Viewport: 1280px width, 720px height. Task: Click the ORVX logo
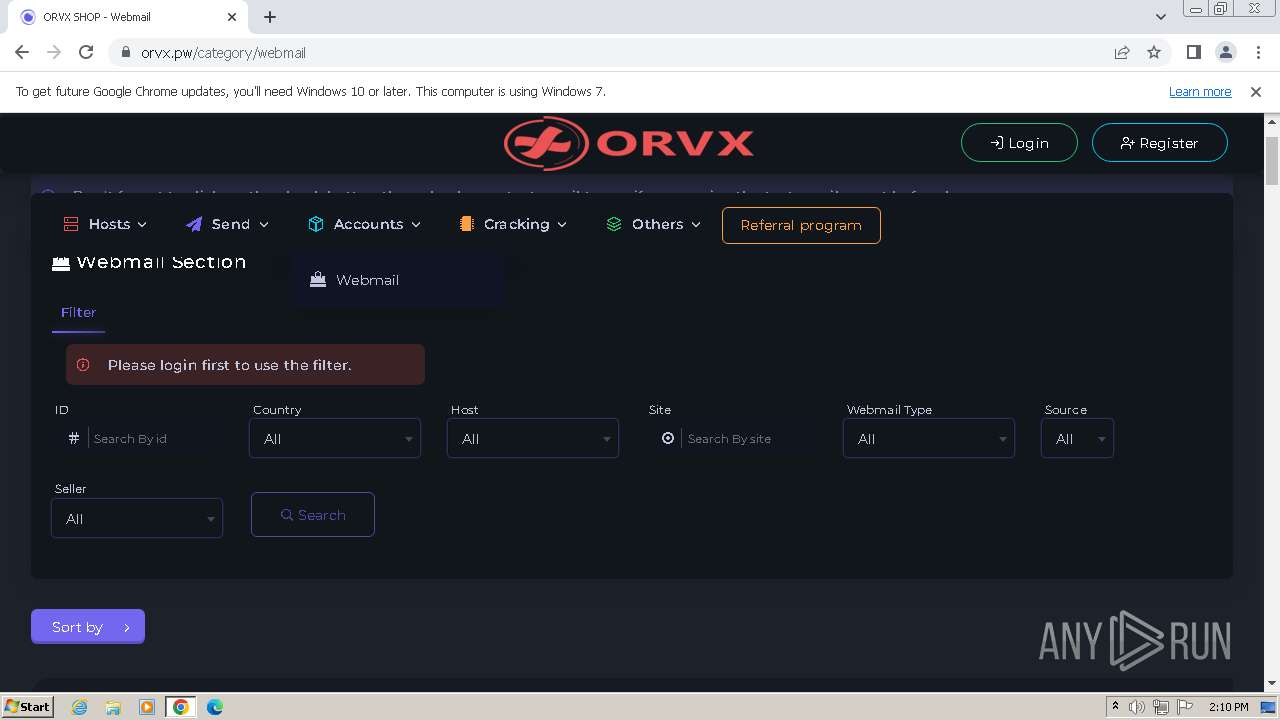(629, 143)
